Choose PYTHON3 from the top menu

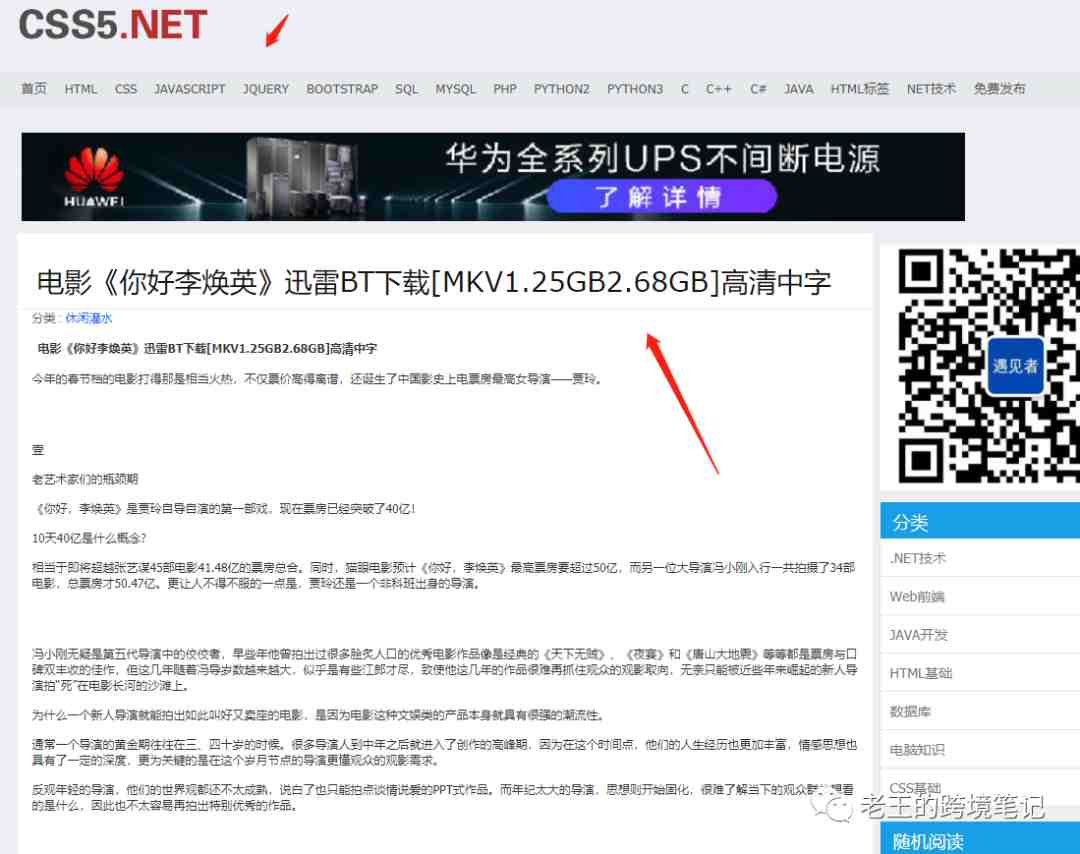click(x=634, y=89)
